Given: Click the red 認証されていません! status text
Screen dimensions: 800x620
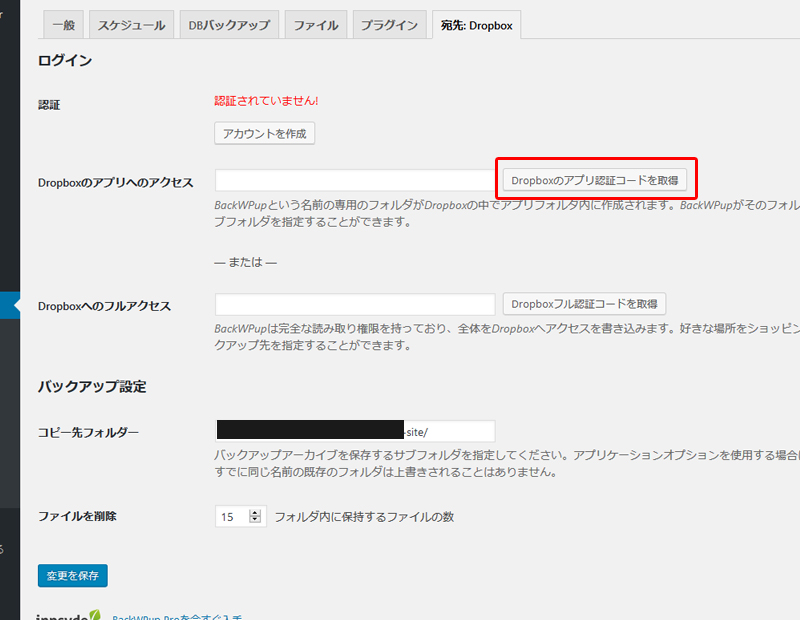Looking at the screenshot, I should [x=266, y=101].
